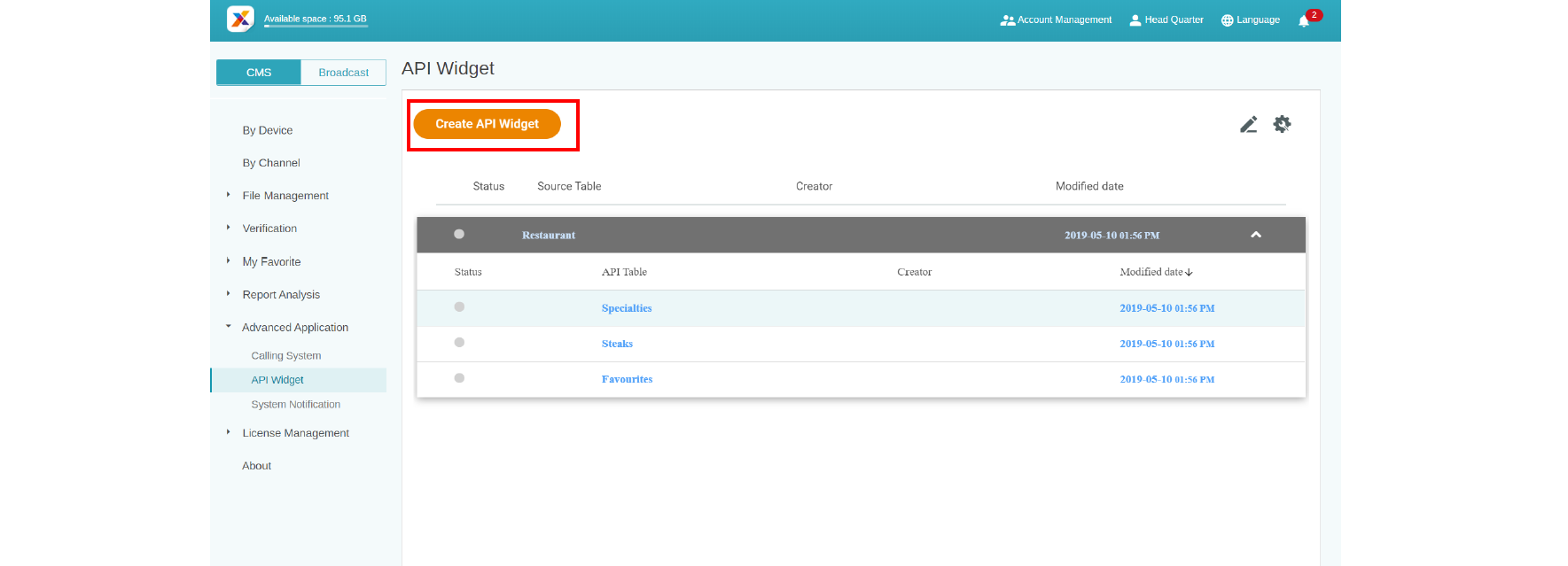
Task: Open the Language globe menu
Action: (x=1250, y=19)
